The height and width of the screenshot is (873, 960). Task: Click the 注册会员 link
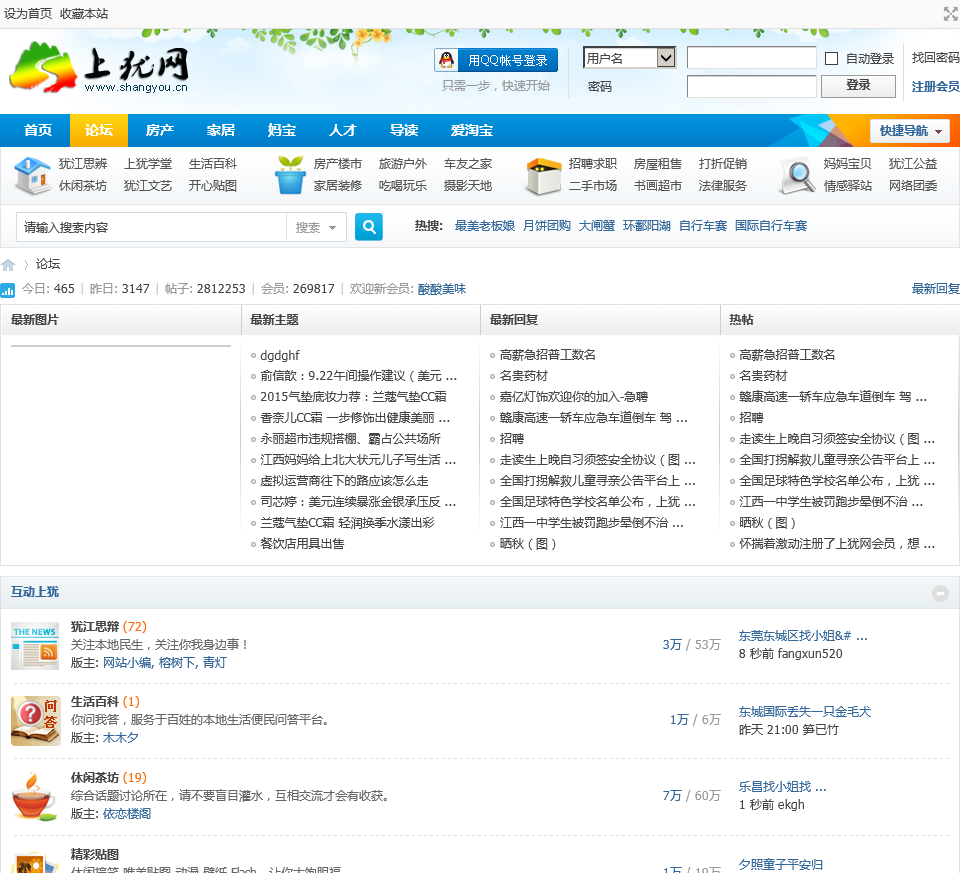pyautogui.click(x=936, y=87)
